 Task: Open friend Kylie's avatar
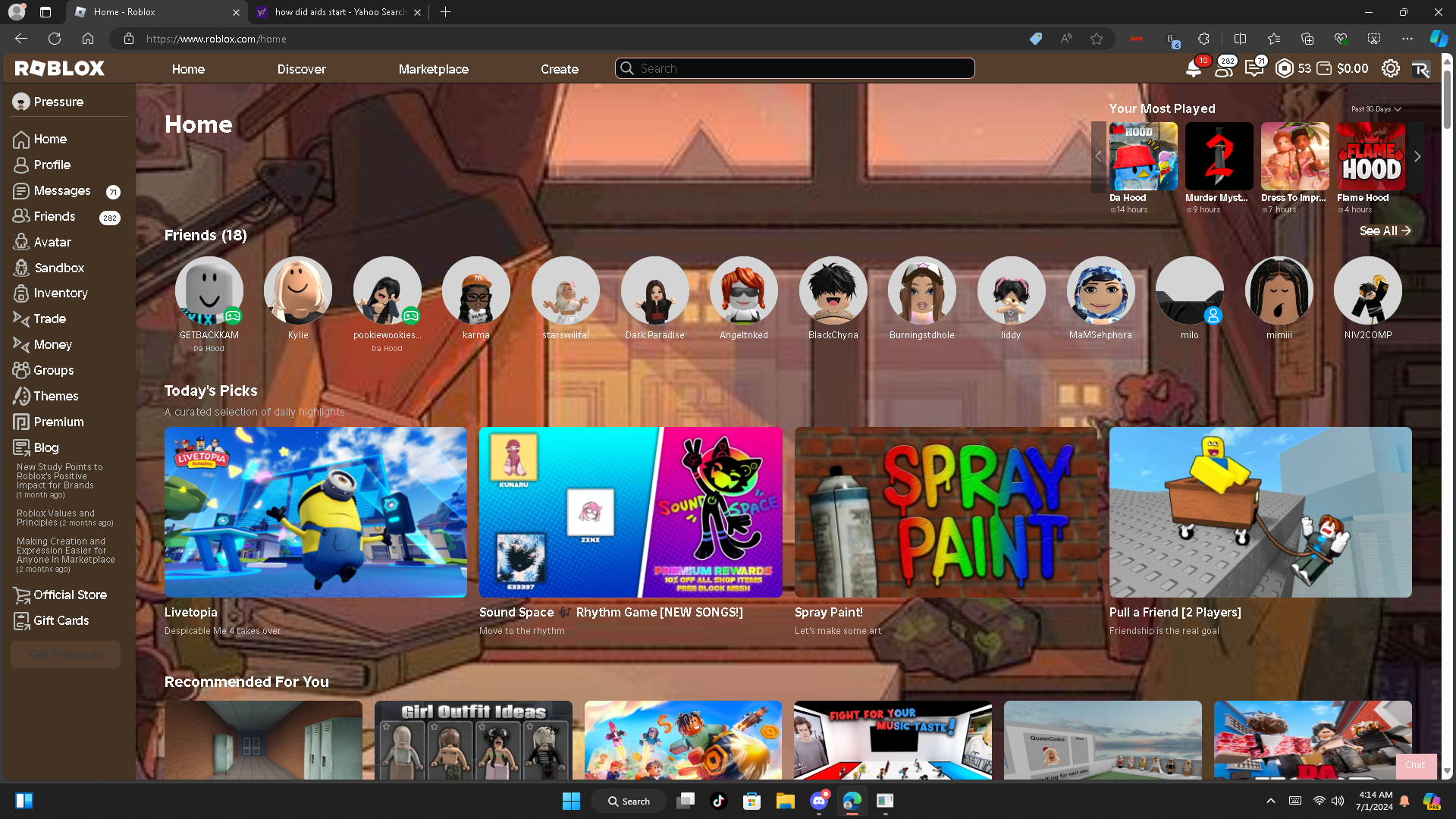tap(298, 291)
